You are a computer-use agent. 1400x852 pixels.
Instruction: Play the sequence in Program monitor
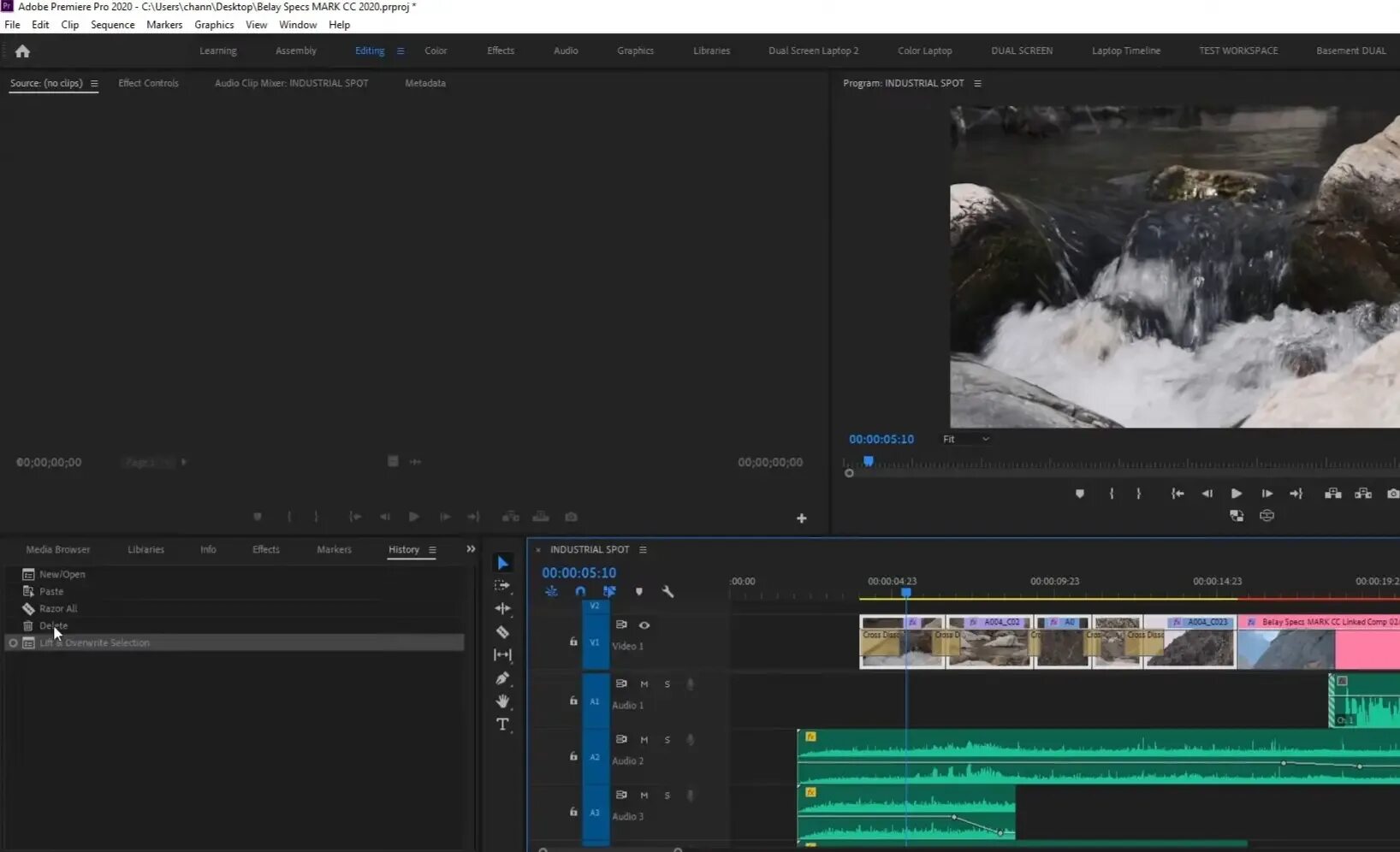[x=1236, y=494]
